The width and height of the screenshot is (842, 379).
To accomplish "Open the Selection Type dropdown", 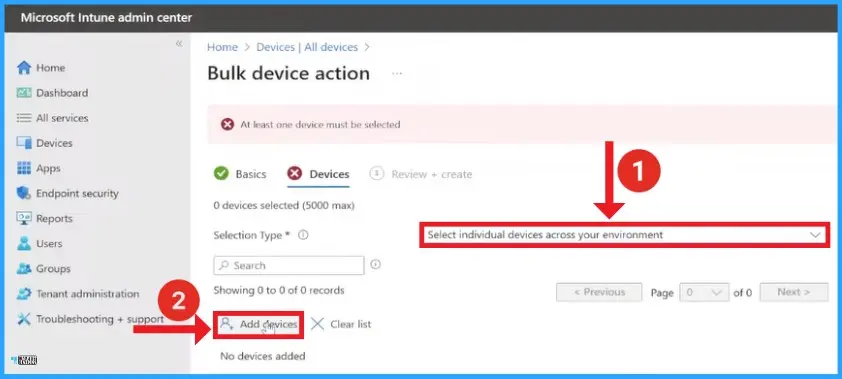I will [x=624, y=235].
